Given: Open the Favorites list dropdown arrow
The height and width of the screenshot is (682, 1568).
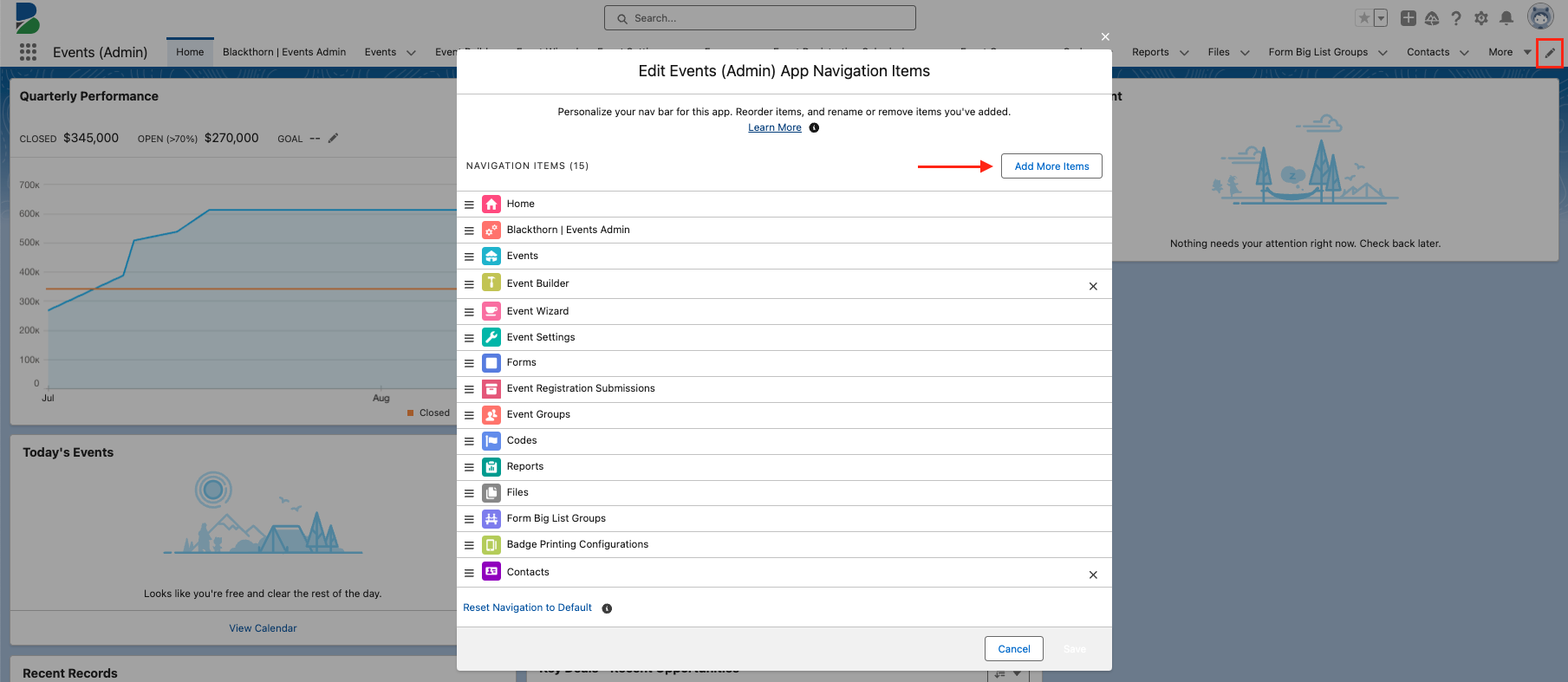Looking at the screenshot, I should point(1381,18).
